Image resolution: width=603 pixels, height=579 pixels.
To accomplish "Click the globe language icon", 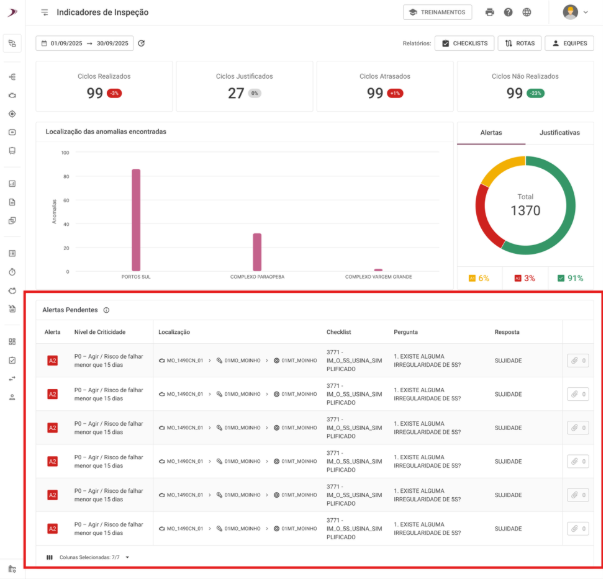I will tap(527, 12).
